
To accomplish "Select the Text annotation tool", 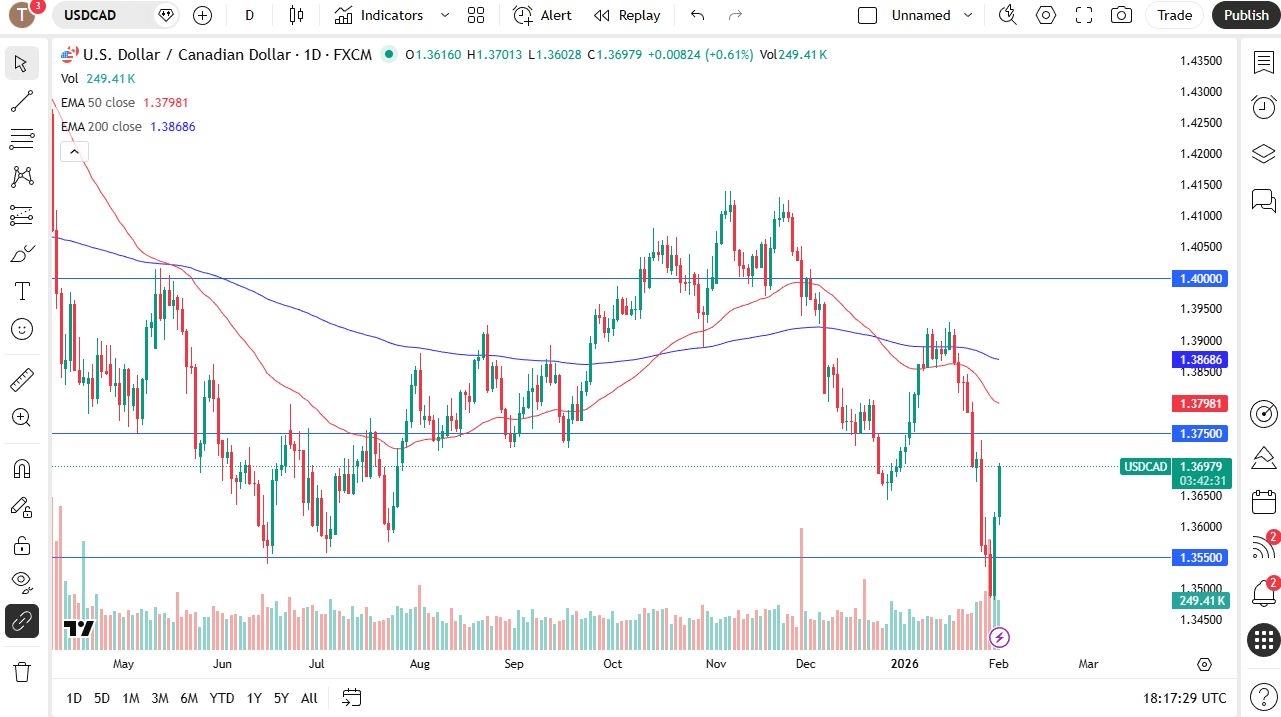I will pos(22,291).
